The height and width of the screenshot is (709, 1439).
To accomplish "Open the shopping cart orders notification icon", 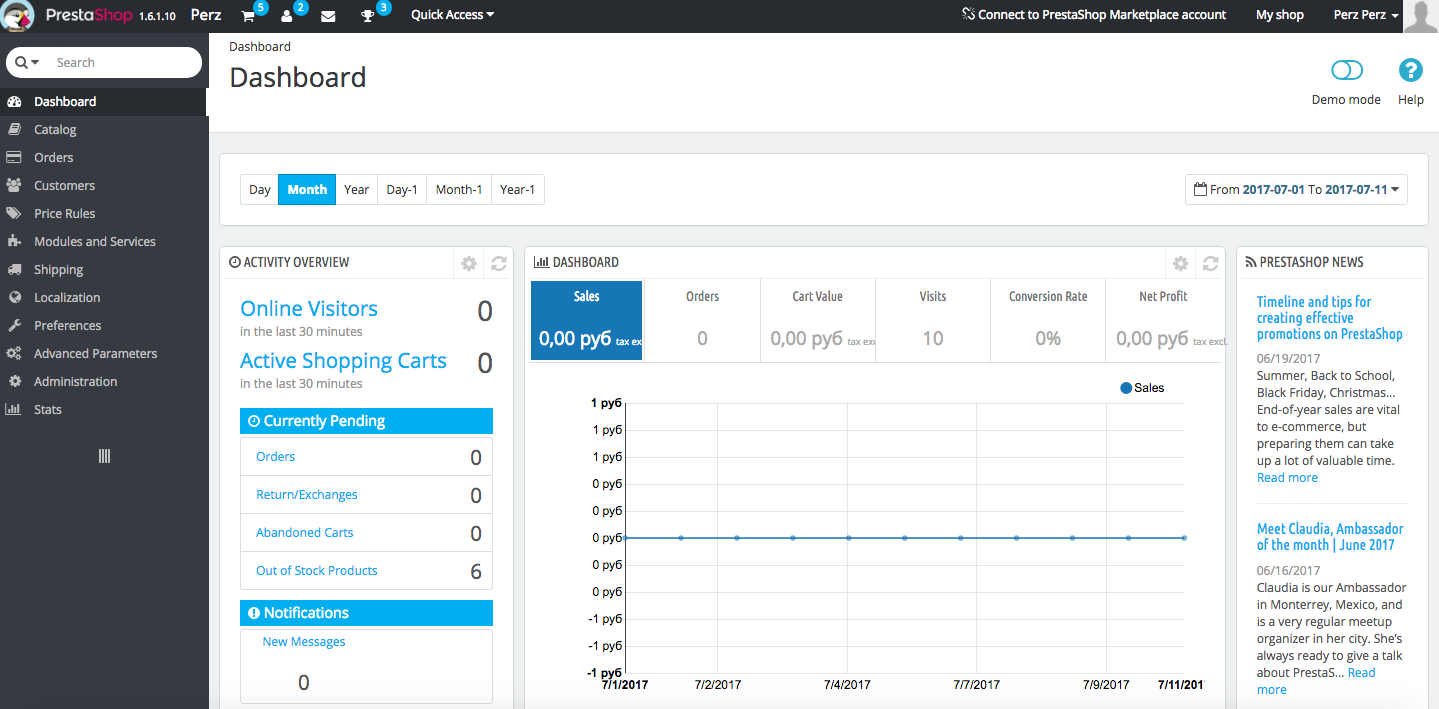I will pos(249,15).
